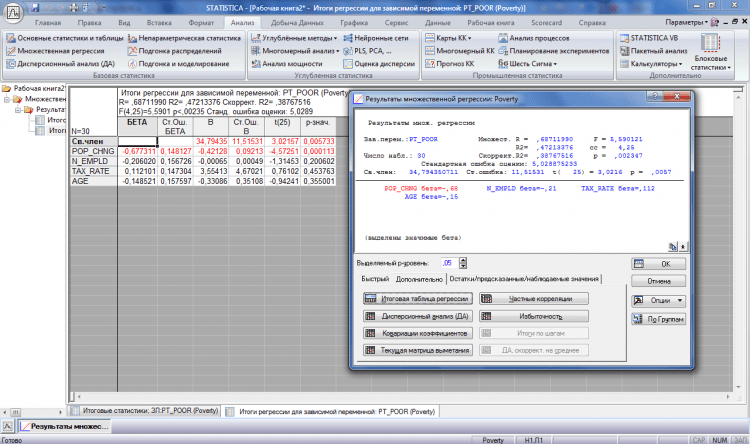Open Подгонка и моделирование
Image resolution: width=750 pixels, height=444 pixels.
178,64
